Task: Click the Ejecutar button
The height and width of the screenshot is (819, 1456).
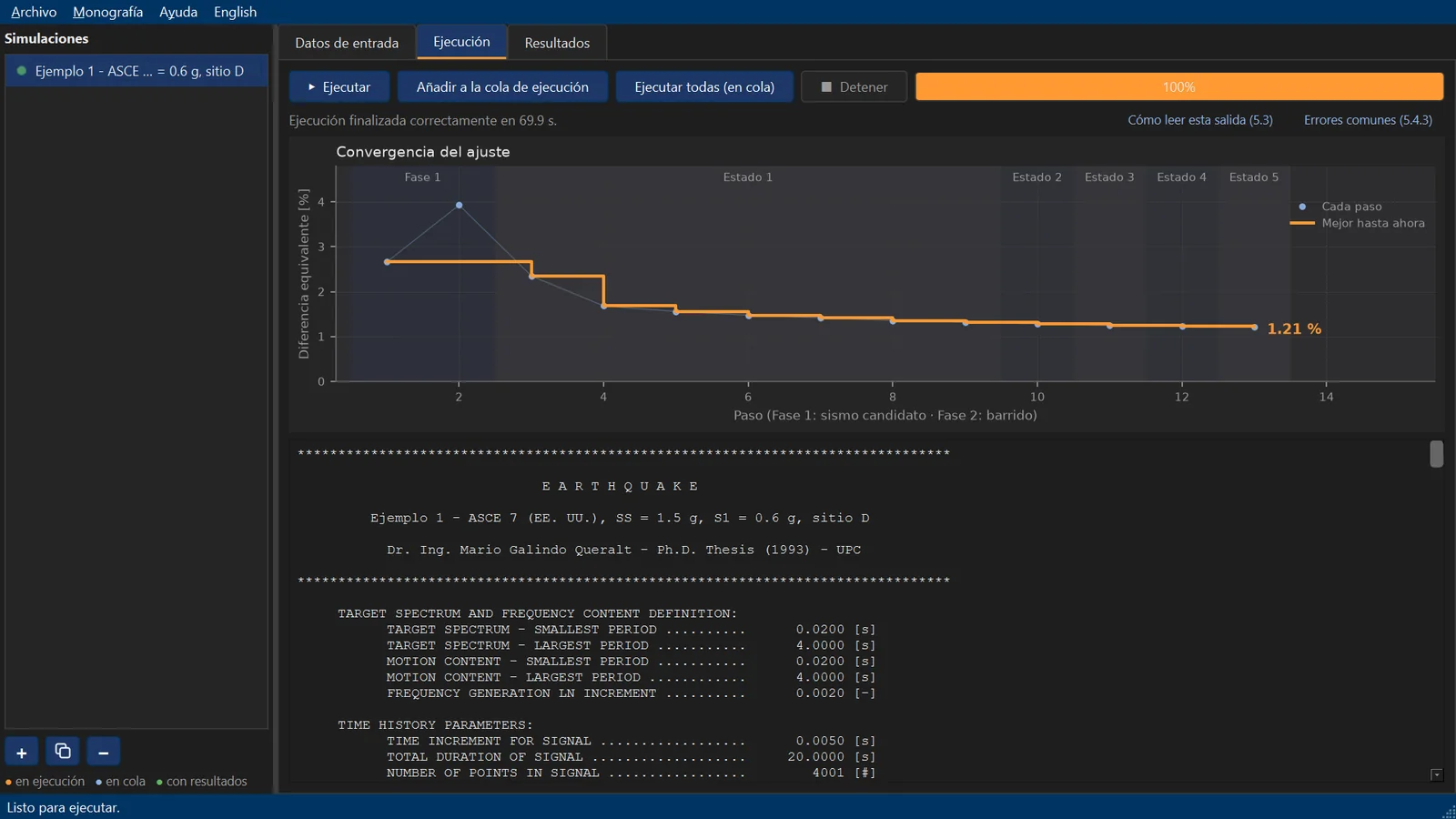Action: click(339, 87)
